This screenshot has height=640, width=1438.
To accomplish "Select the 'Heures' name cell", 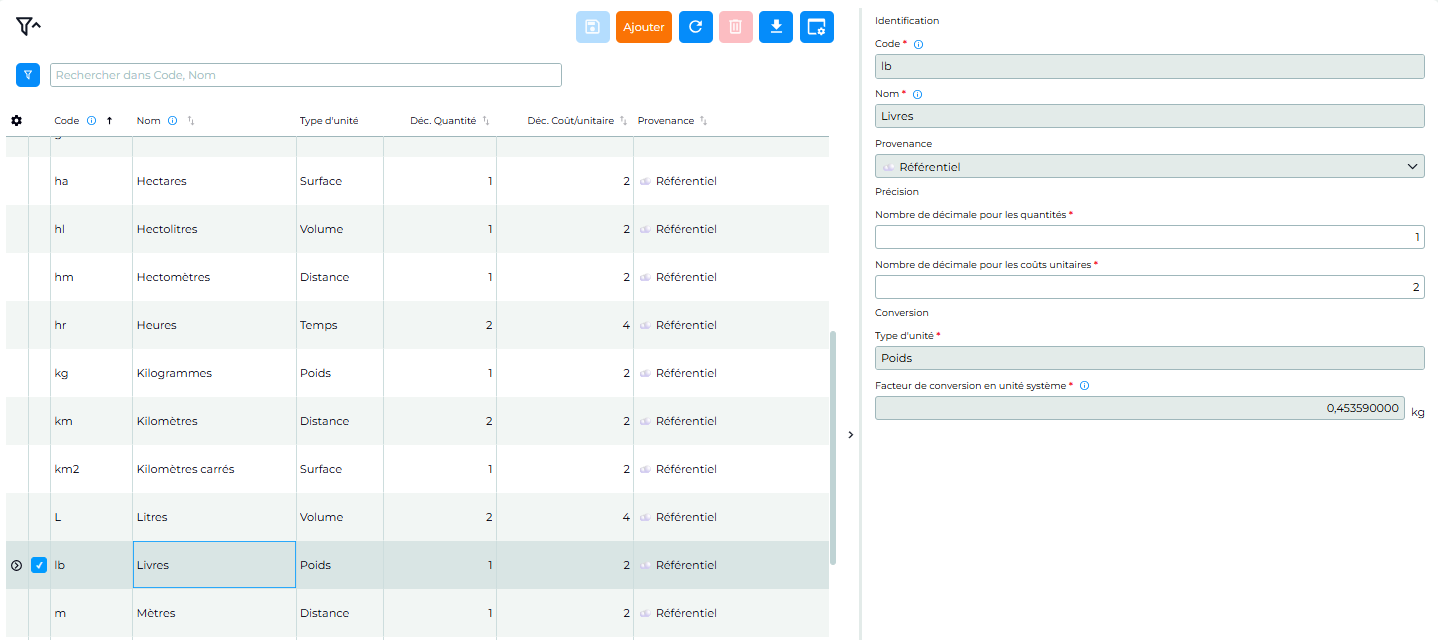I will [215, 325].
